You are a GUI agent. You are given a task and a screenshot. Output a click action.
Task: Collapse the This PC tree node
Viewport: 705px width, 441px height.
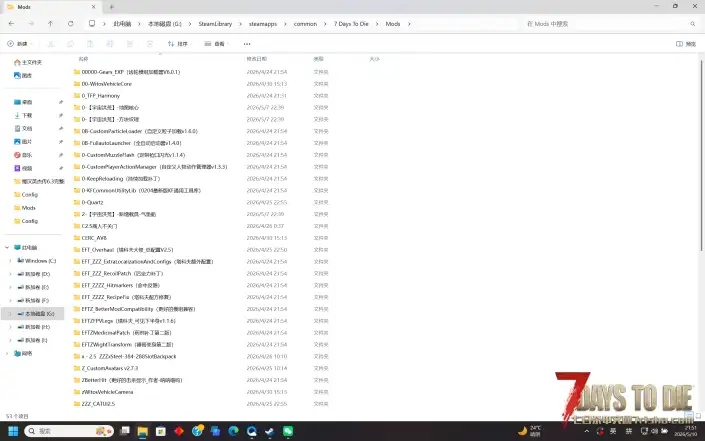(7, 248)
